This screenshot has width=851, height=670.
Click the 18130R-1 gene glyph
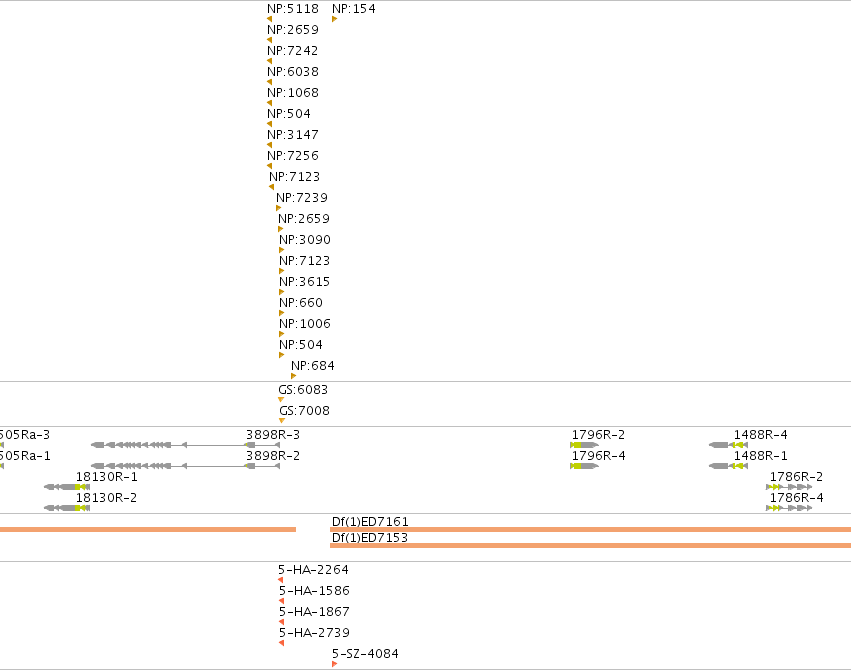coord(67,487)
